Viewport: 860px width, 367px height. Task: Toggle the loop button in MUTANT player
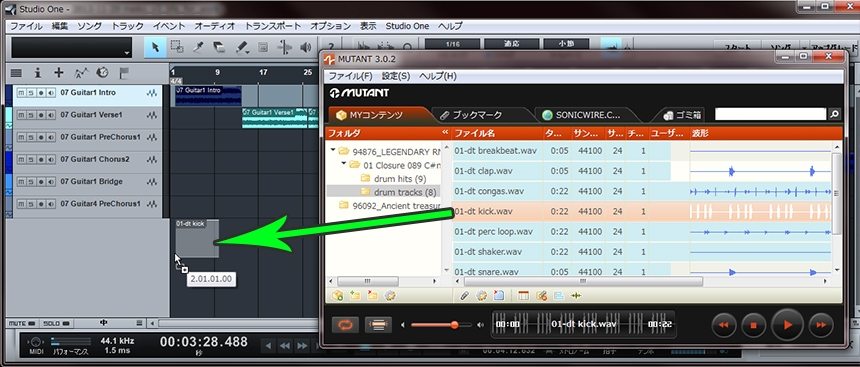346,324
